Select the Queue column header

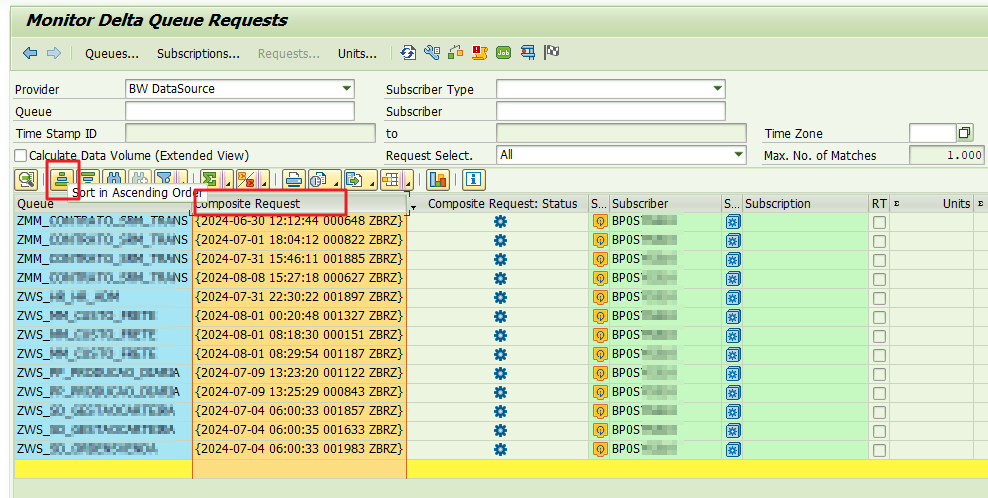click(103, 204)
